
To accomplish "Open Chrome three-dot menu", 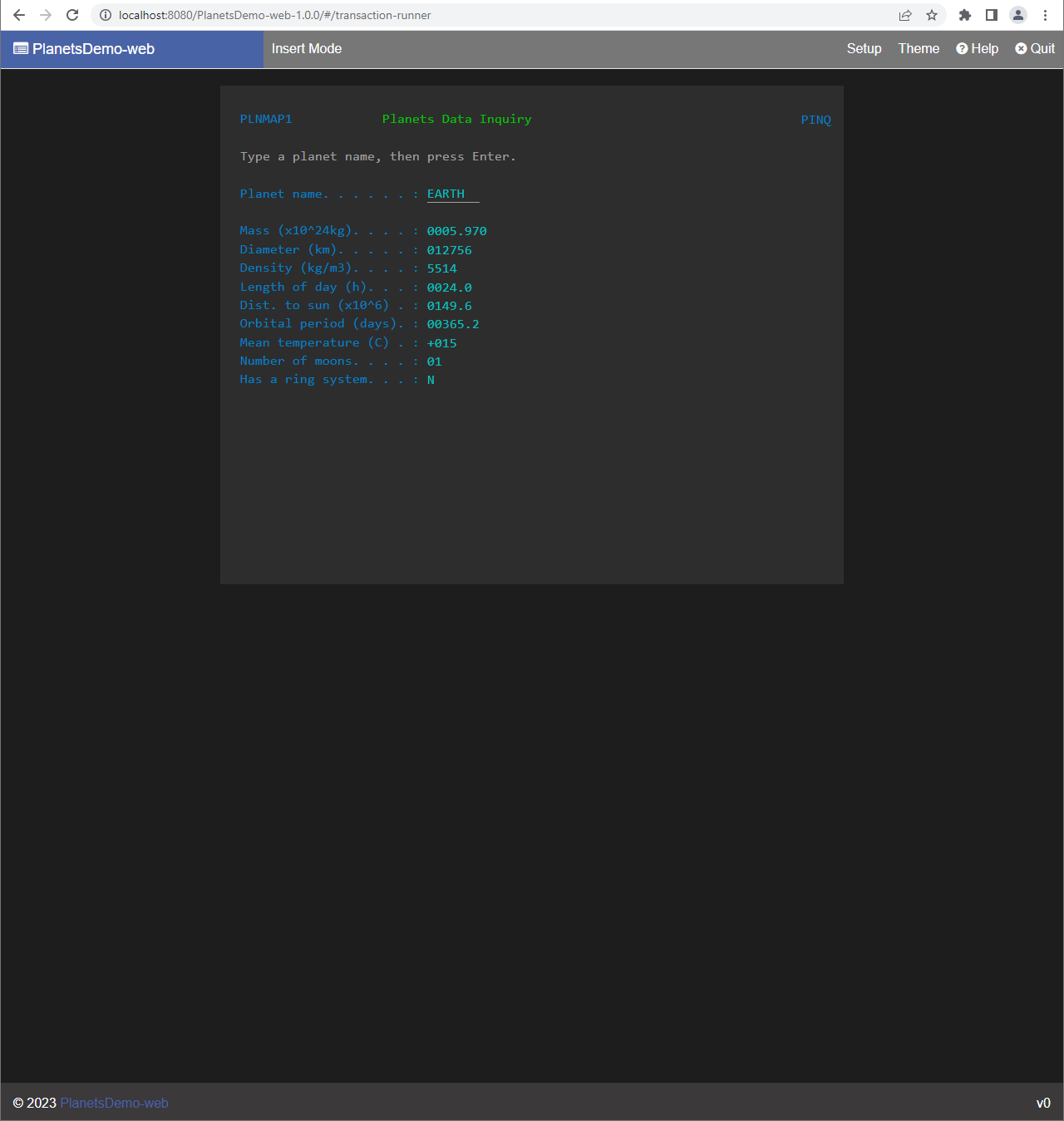I will 1045,15.
